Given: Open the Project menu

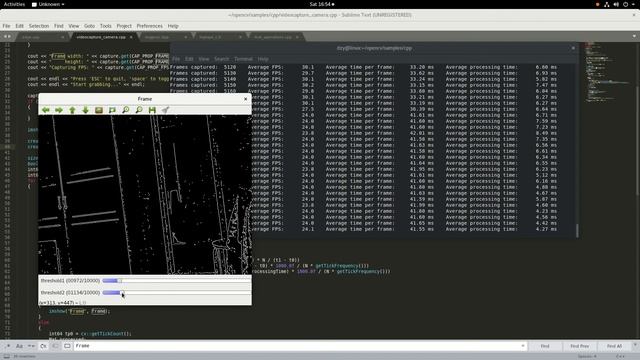Looking at the screenshot, I should pos(124,26).
